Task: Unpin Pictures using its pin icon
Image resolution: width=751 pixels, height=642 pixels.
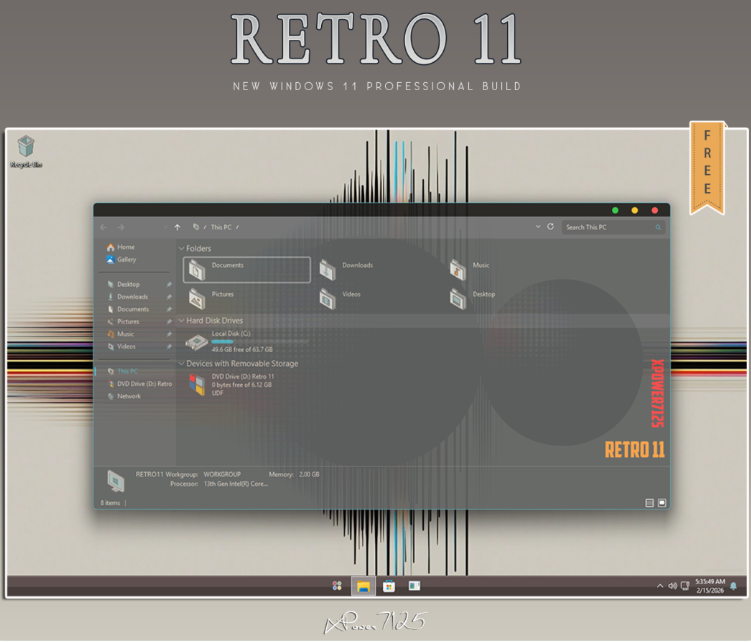Action: pyautogui.click(x=169, y=322)
